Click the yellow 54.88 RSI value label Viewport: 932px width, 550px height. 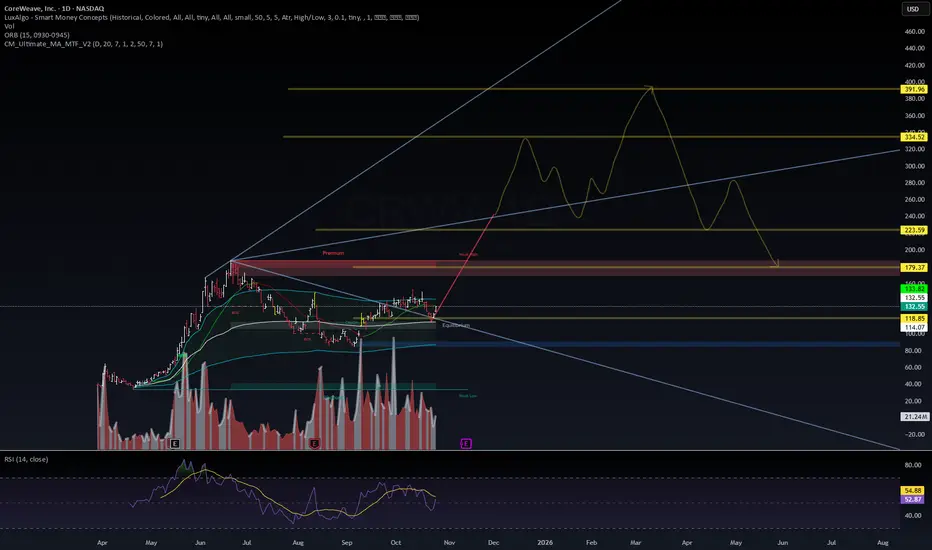[912, 491]
